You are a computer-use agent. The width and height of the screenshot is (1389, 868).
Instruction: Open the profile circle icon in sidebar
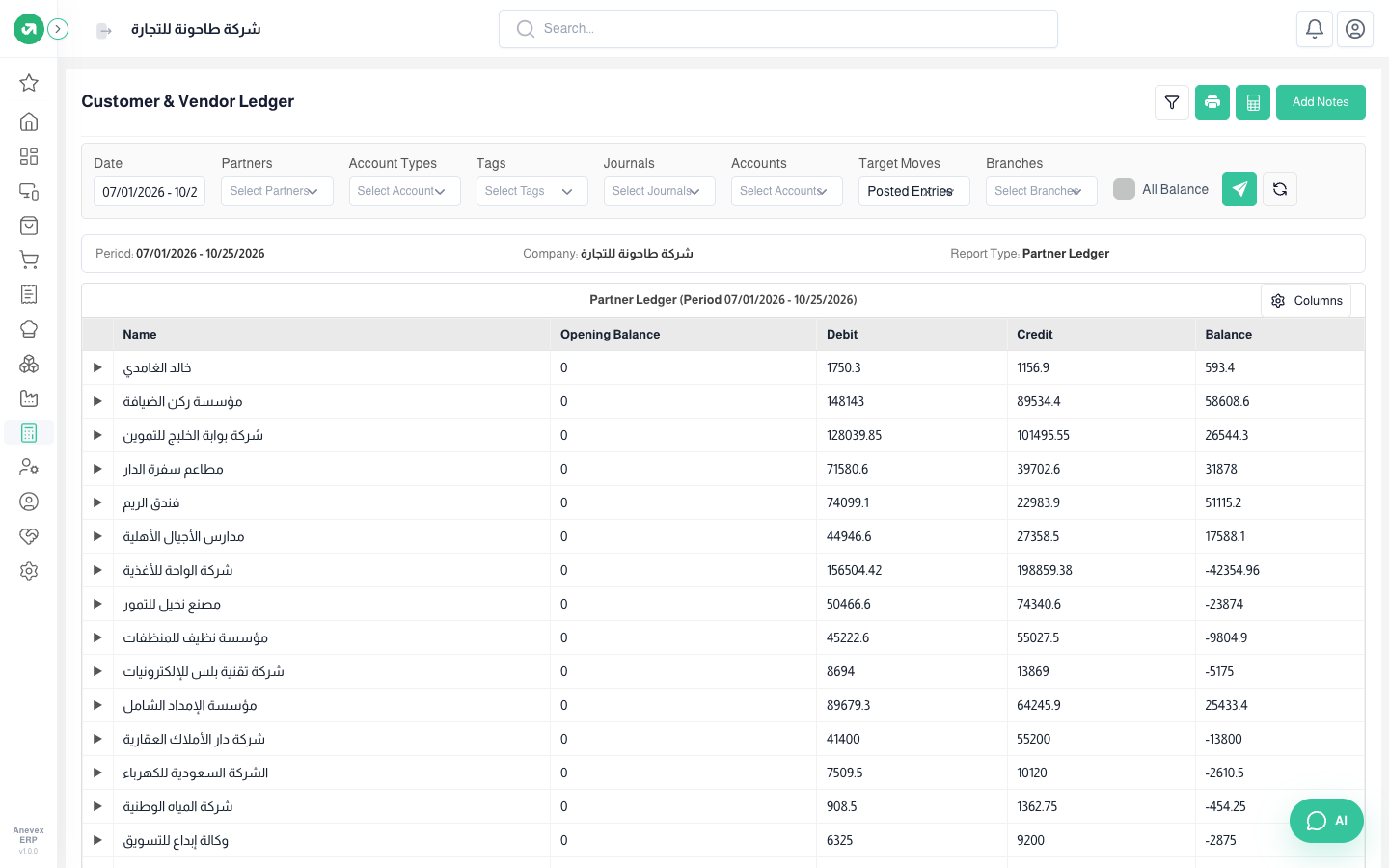click(29, 502)
